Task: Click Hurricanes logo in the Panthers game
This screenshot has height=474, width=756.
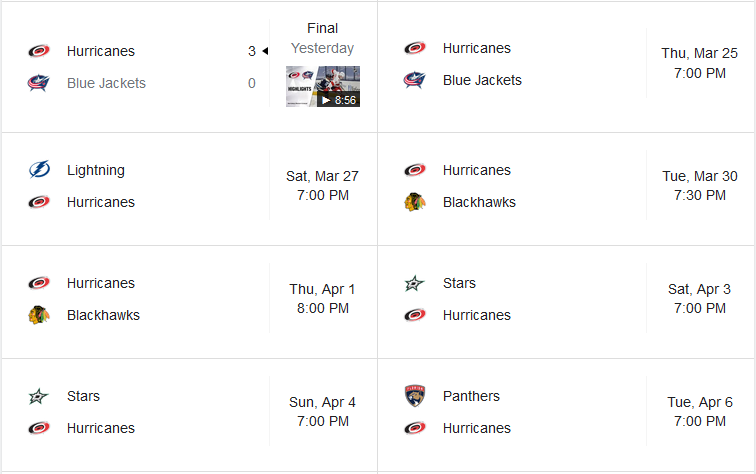Action: (415, 428)
